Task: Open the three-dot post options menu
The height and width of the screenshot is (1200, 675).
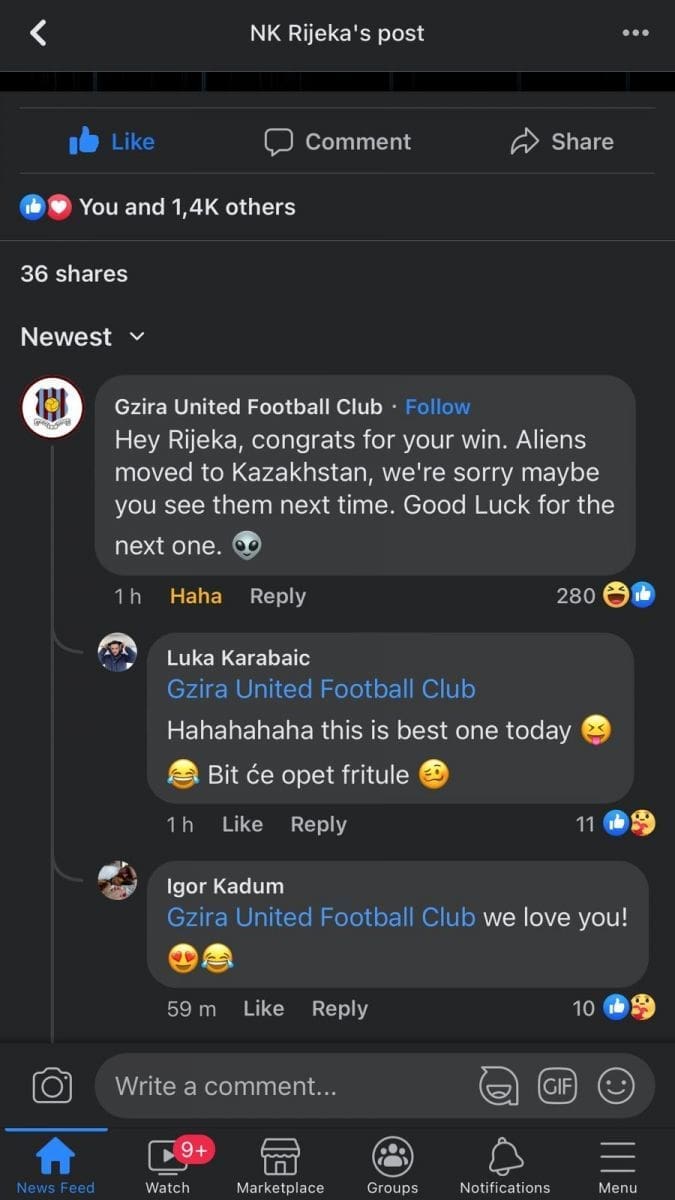Action: point(635,33)
